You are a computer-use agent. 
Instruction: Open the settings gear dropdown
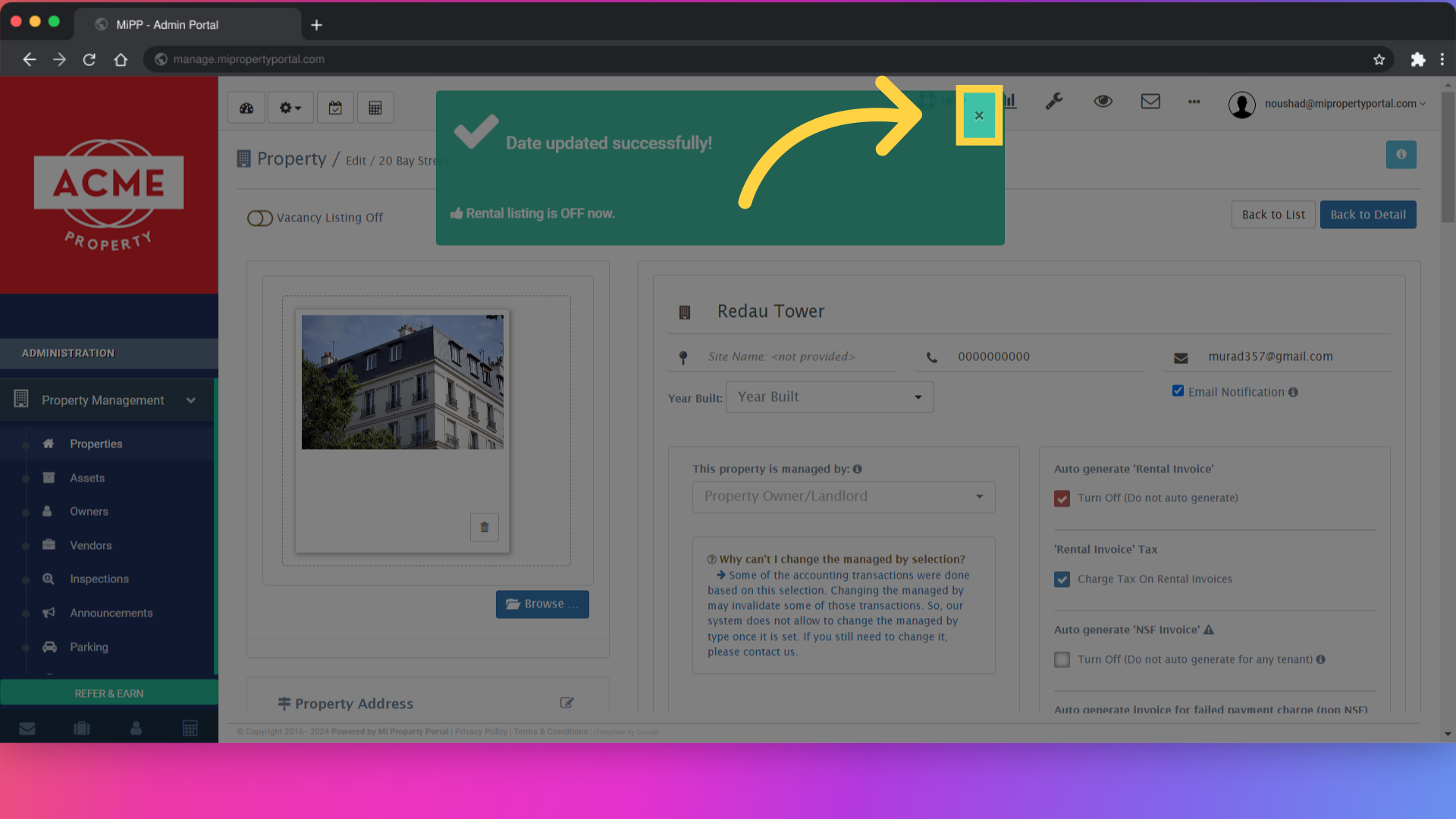click(x=290, y=108)
